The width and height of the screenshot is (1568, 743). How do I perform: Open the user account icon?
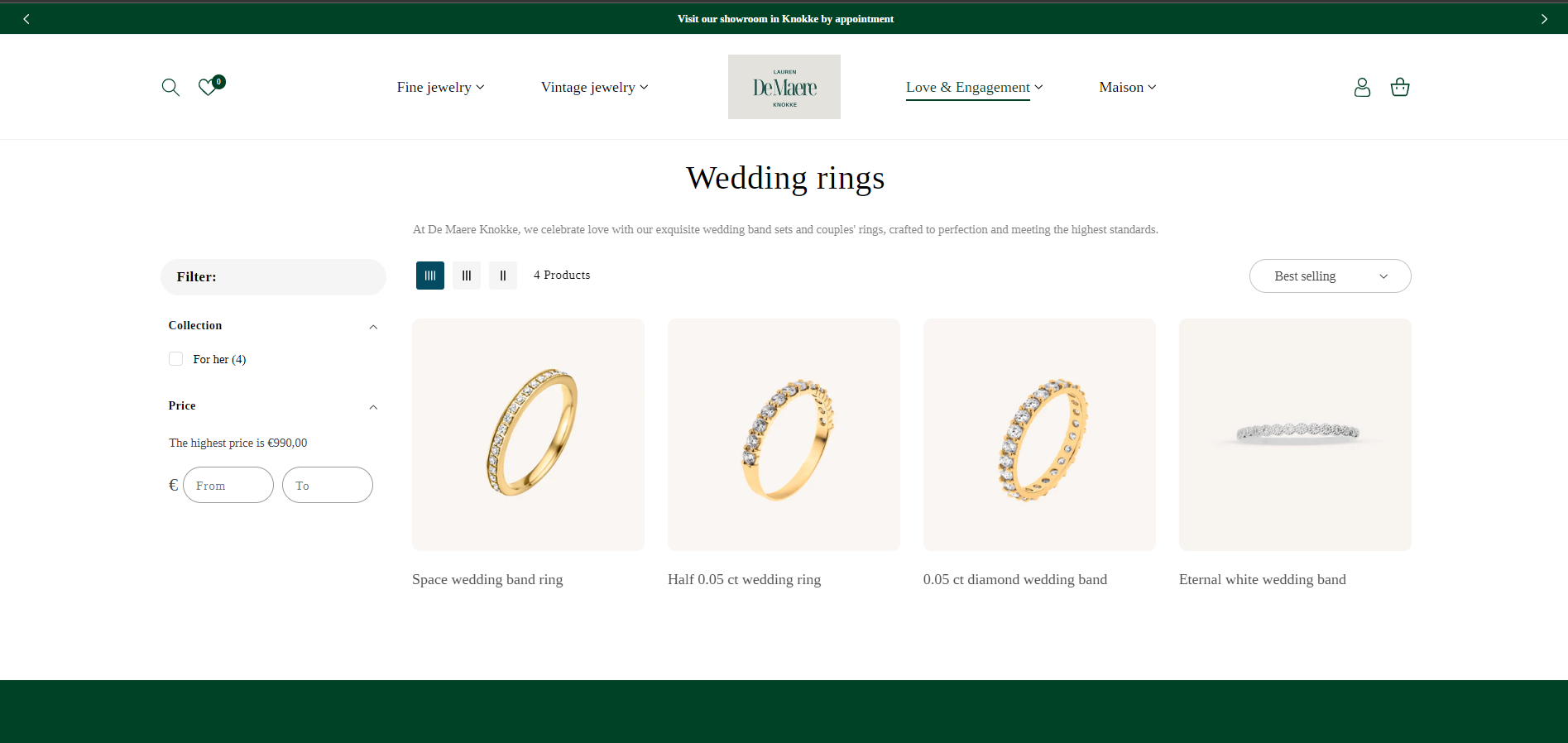point(1362,87)
